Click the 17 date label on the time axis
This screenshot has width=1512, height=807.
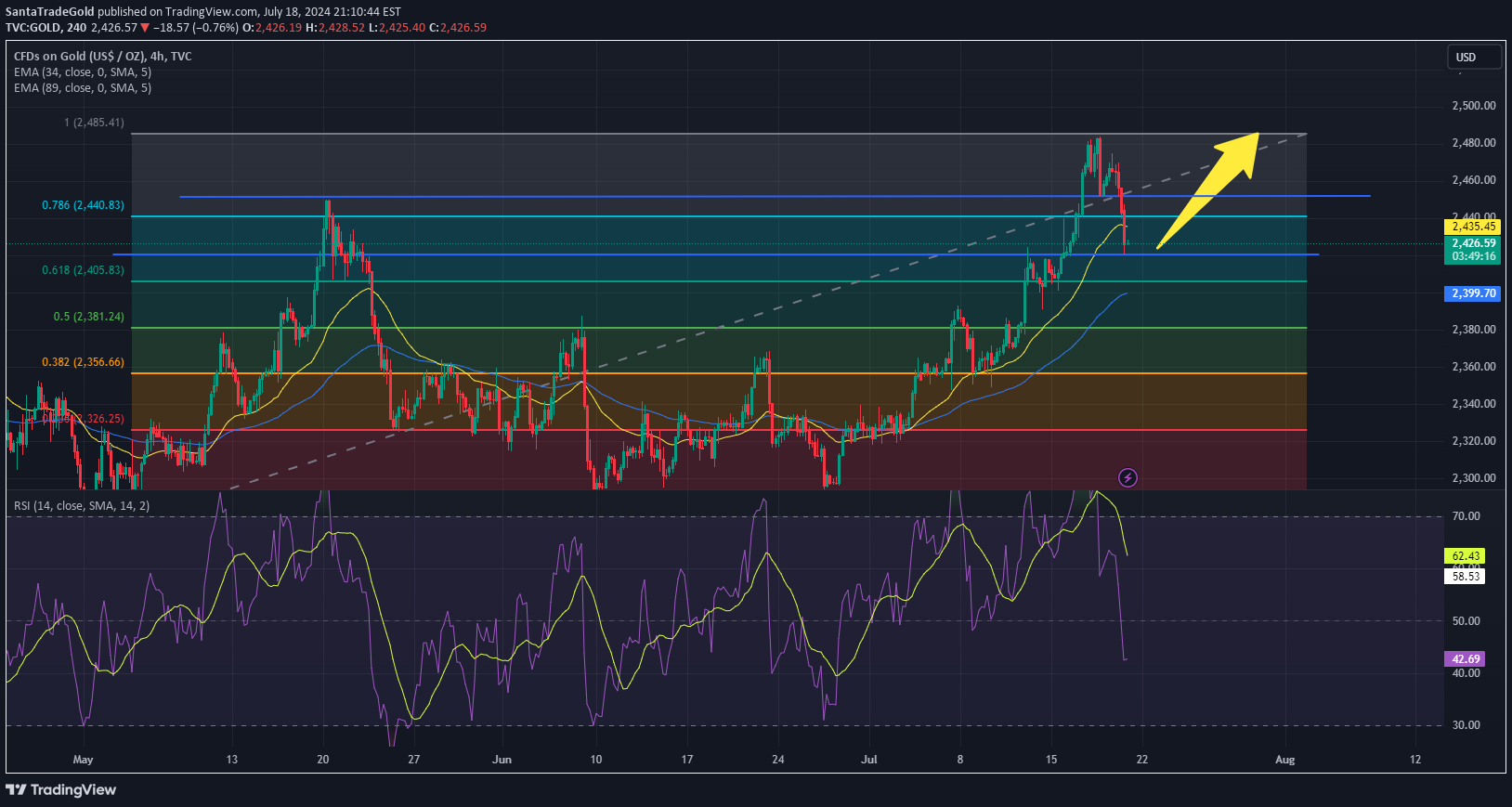pyautogui.click(x=687, y=760)
